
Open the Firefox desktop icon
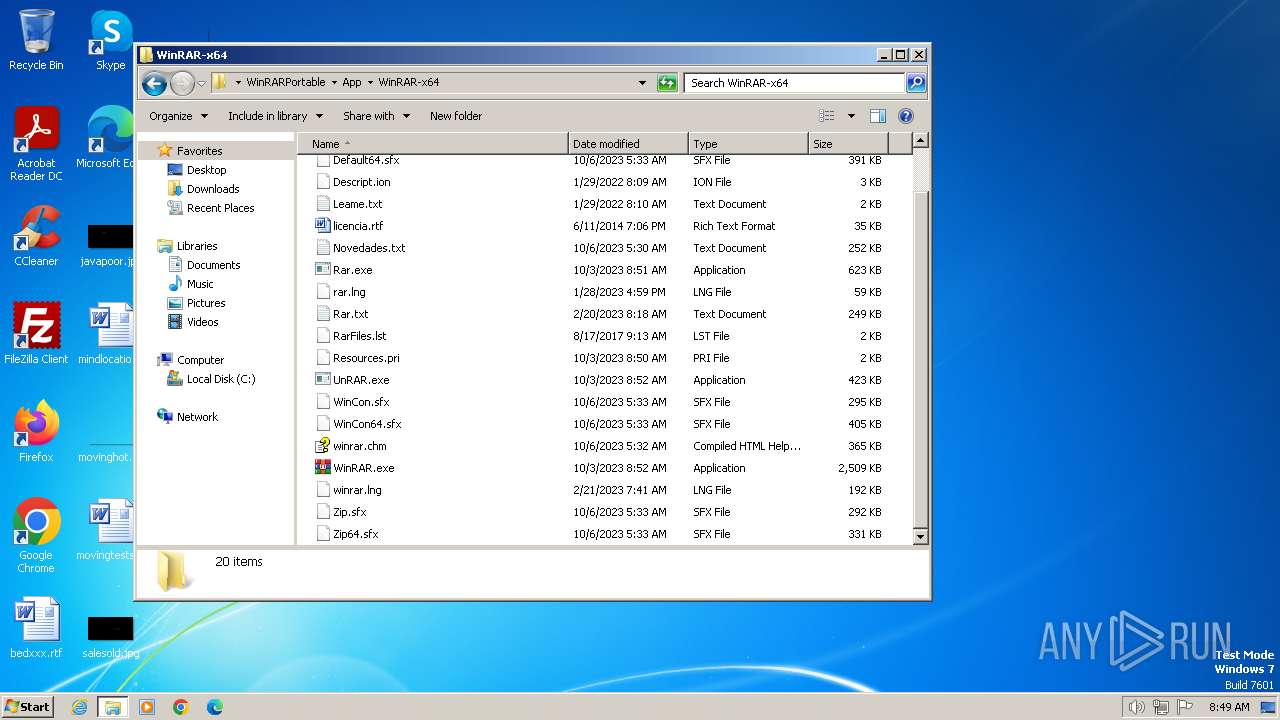(36, 431)
